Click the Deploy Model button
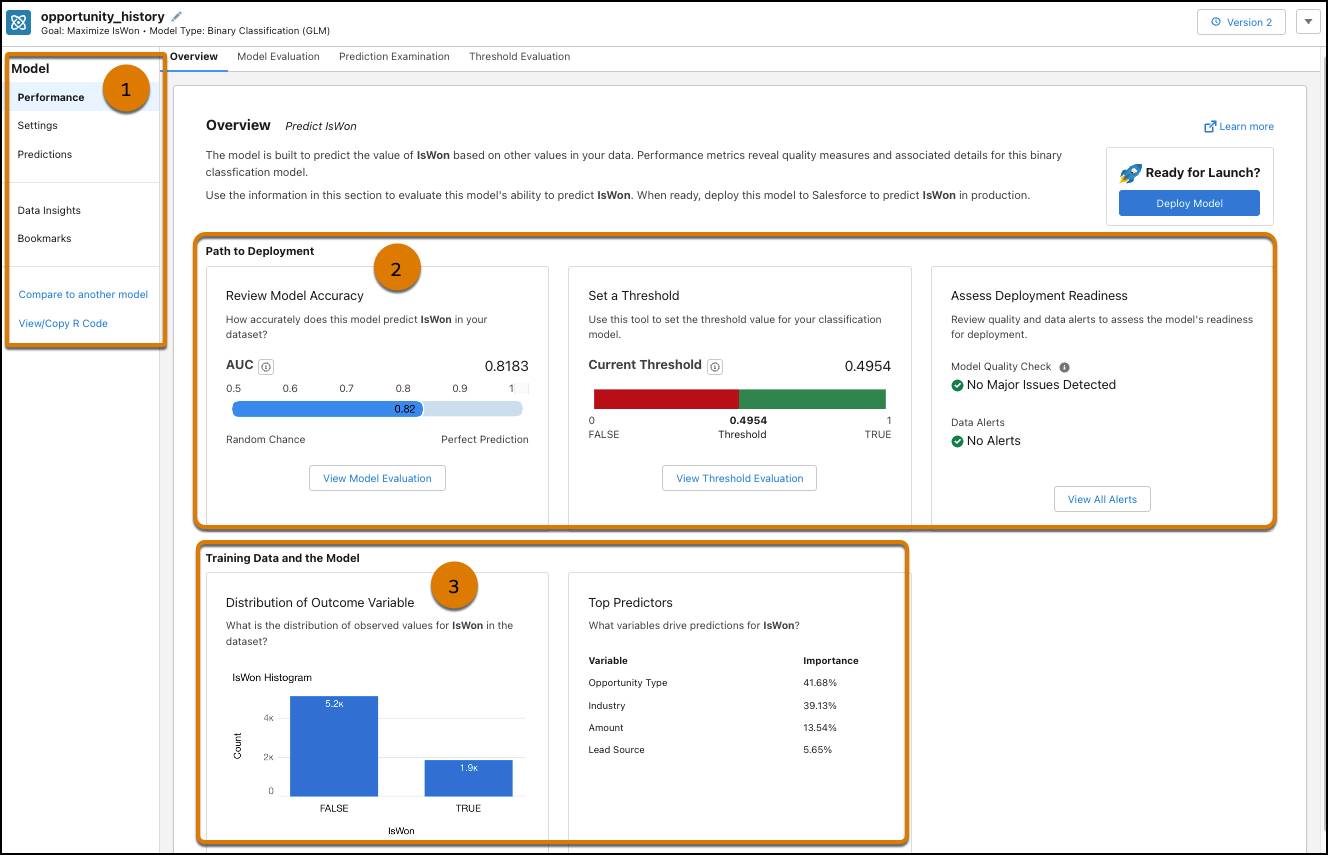Image resolution: width=1328 pixels, height=855 pixels. pos(1189,203)
